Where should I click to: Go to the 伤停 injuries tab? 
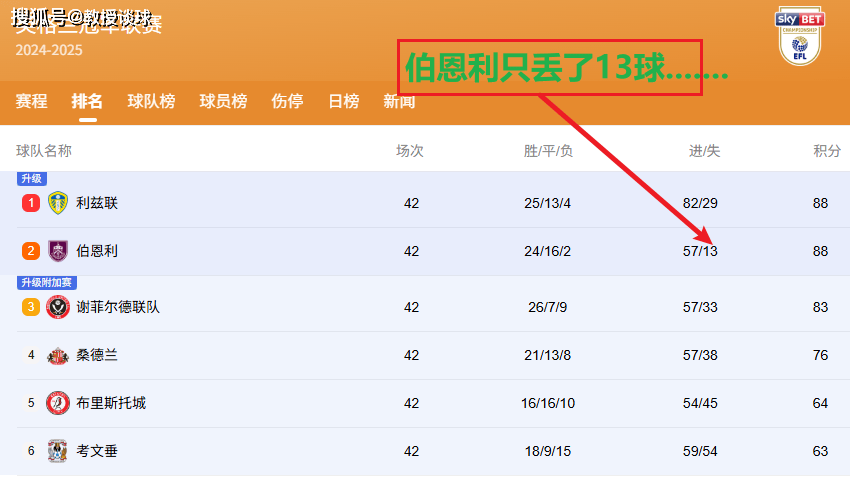(287, 101)
